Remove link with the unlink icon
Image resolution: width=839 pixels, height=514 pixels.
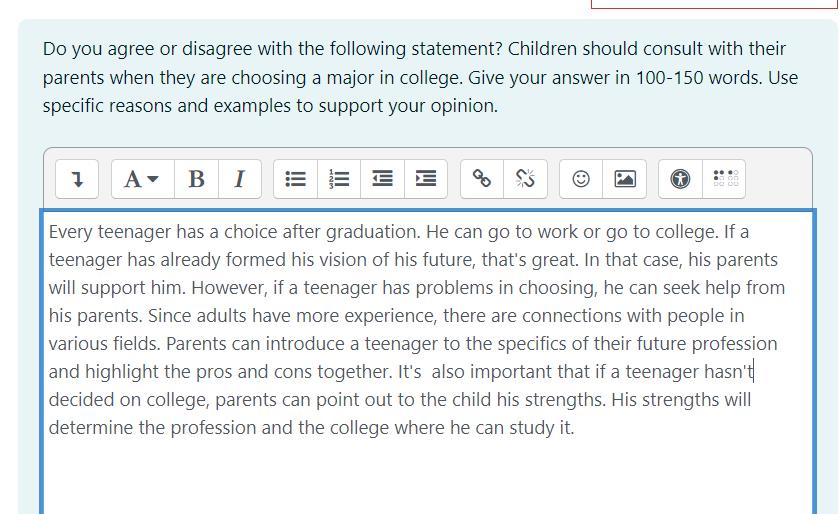525,179
